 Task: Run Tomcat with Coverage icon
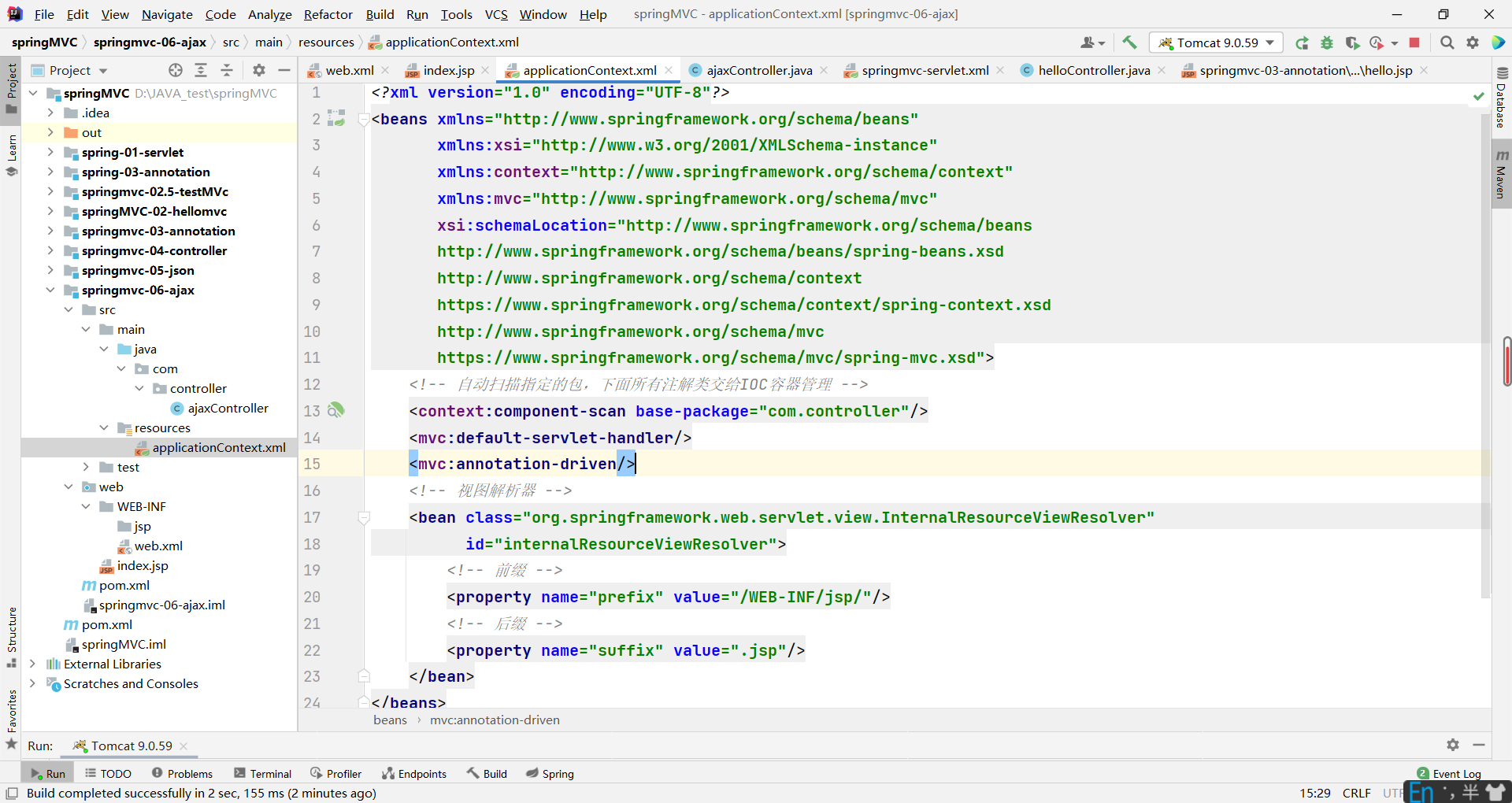1352,43
